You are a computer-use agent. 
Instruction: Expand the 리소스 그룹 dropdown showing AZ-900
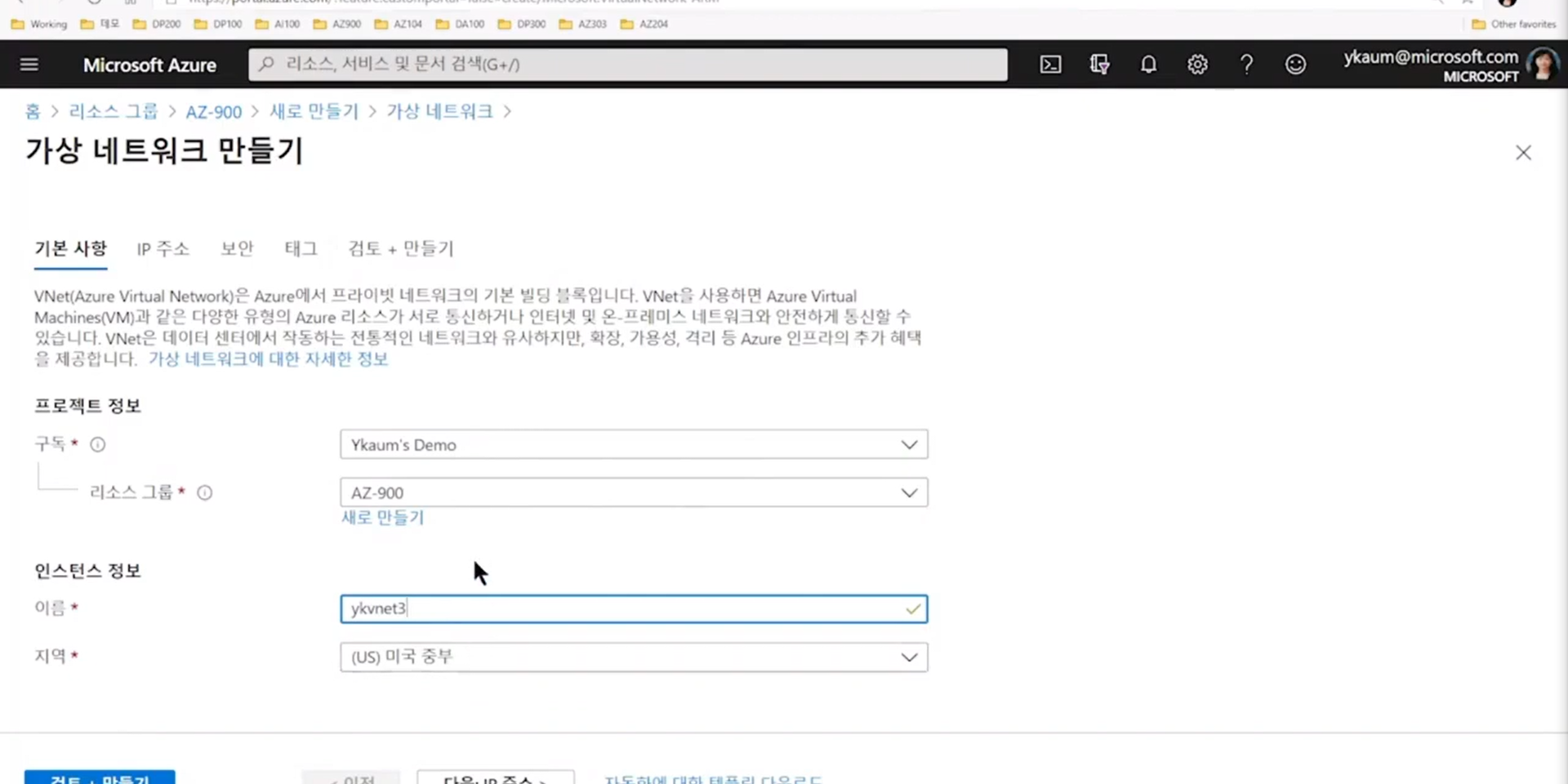click(x=634, y=492)
